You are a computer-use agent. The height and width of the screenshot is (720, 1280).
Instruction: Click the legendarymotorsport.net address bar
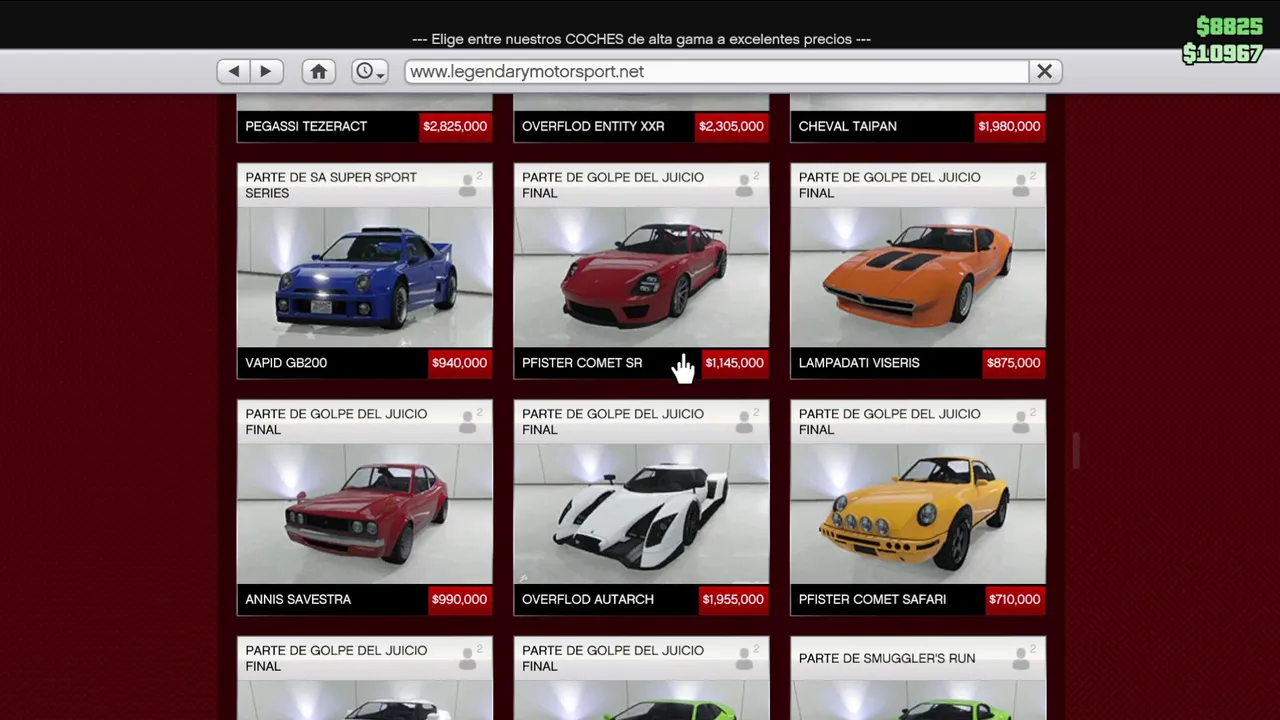point(716,71)
